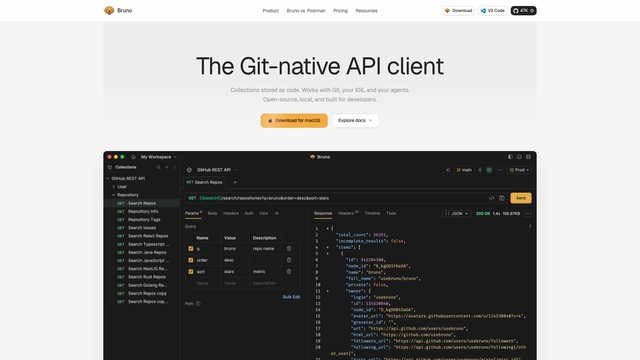640x360 pixels.
Task: Delete the order query parameter row
Action: tap(289, 260)
